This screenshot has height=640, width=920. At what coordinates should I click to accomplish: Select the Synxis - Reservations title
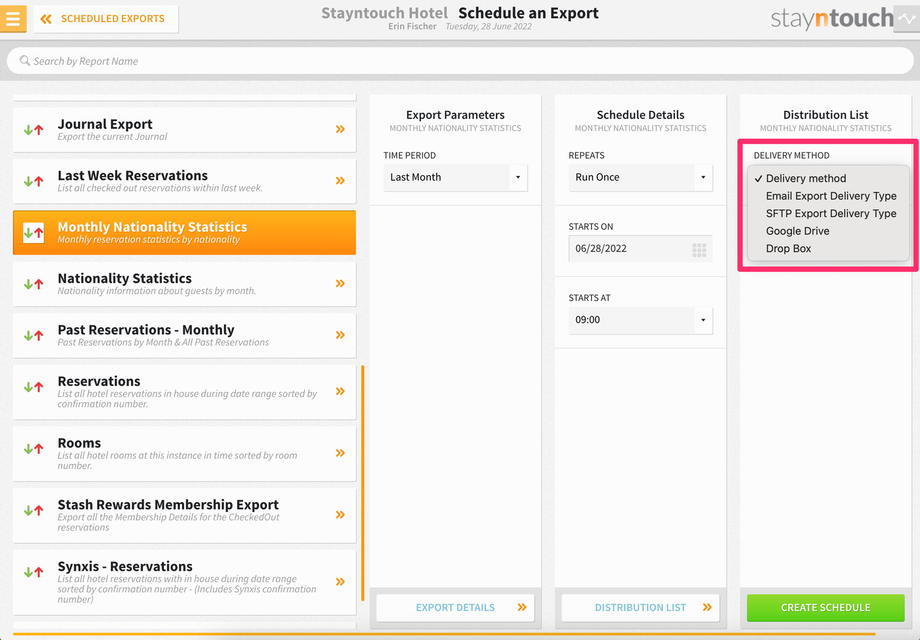[125, 566]
